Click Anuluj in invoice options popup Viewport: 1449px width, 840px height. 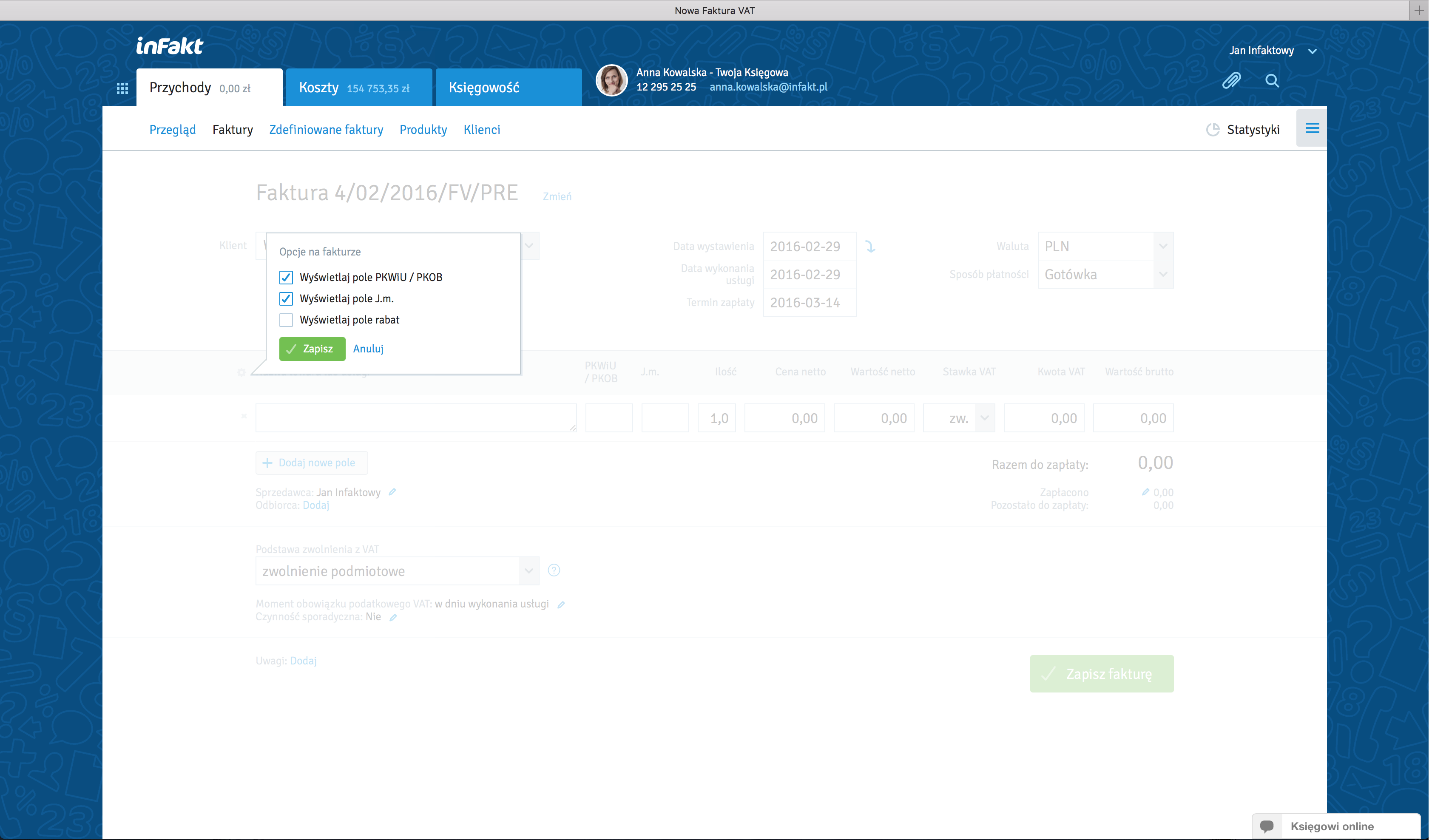(x=368, y=349)
